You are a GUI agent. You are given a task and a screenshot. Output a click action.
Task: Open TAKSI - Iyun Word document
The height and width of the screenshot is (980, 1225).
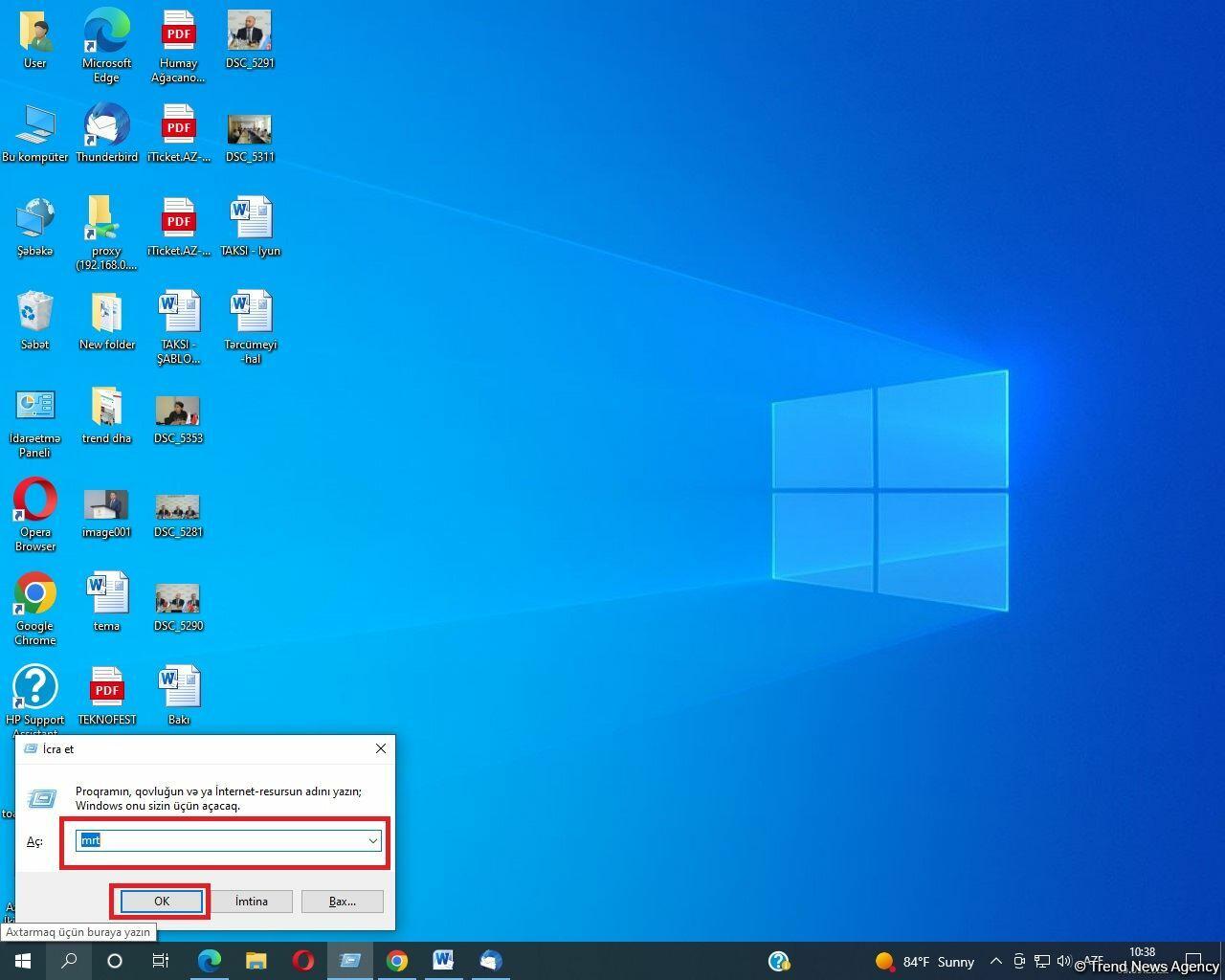point(250,228)
